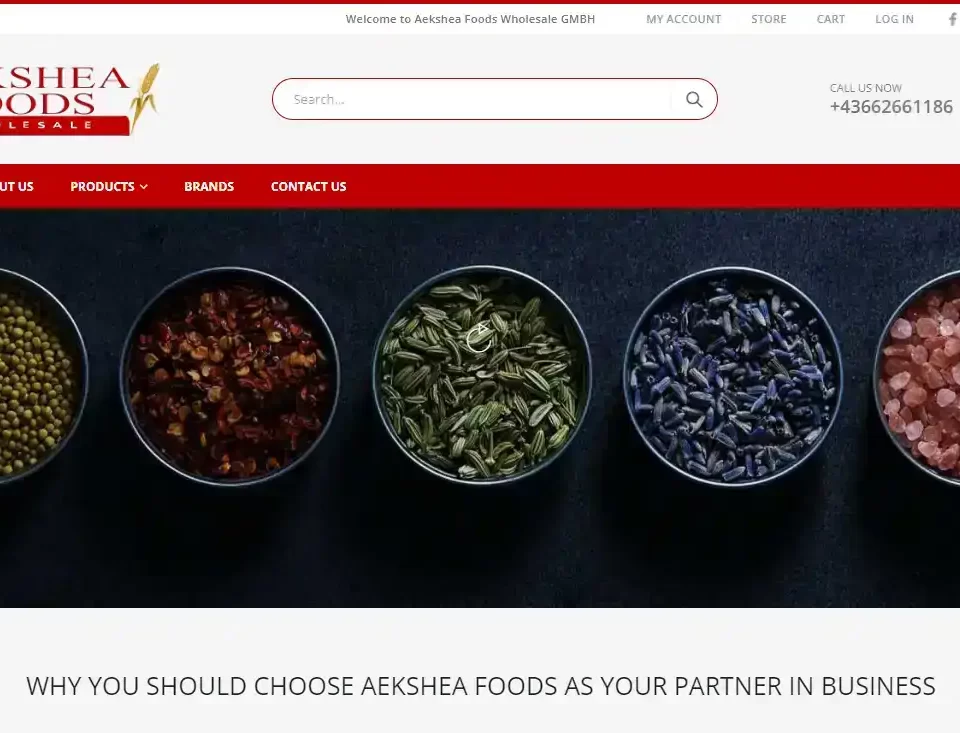Image resolution: width=960 pixels, height=733 pixels.
Task: Click the Log In link
Action: (894, 19)
